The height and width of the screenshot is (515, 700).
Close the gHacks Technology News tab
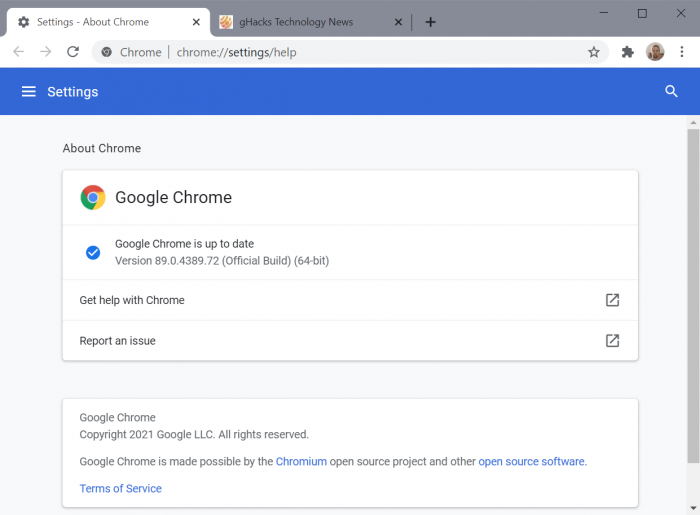(399, 22)
